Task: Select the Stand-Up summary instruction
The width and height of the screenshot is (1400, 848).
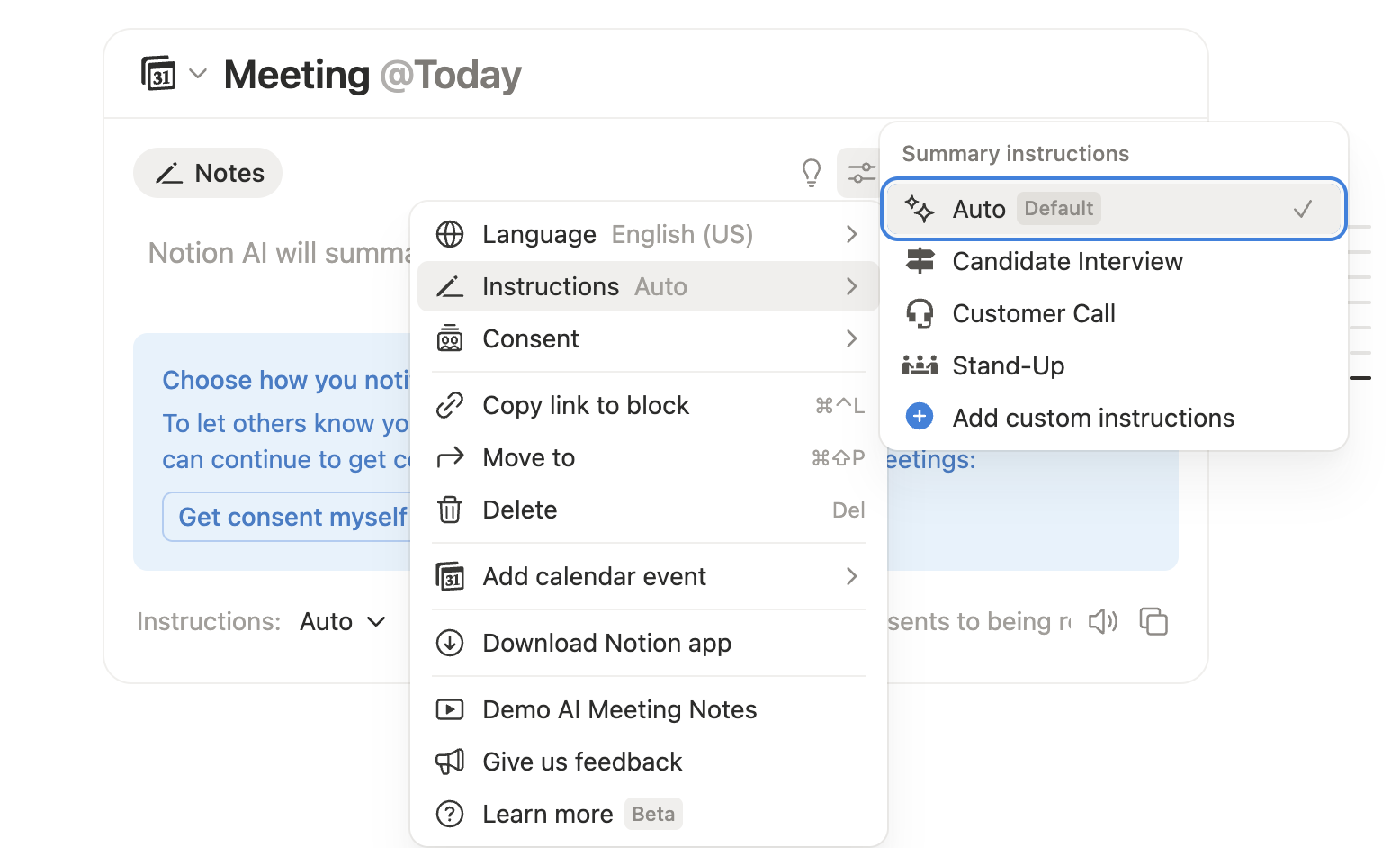Action: pyautogui.click(x=1009, y=365)
